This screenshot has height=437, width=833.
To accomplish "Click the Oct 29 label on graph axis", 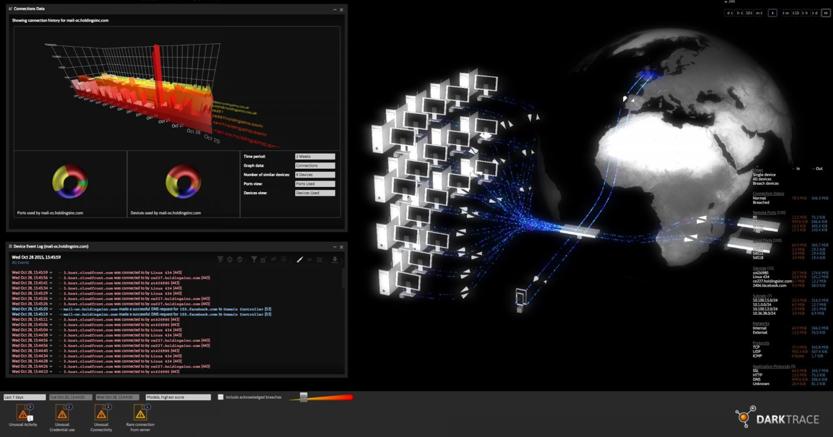I will (211, 139).
